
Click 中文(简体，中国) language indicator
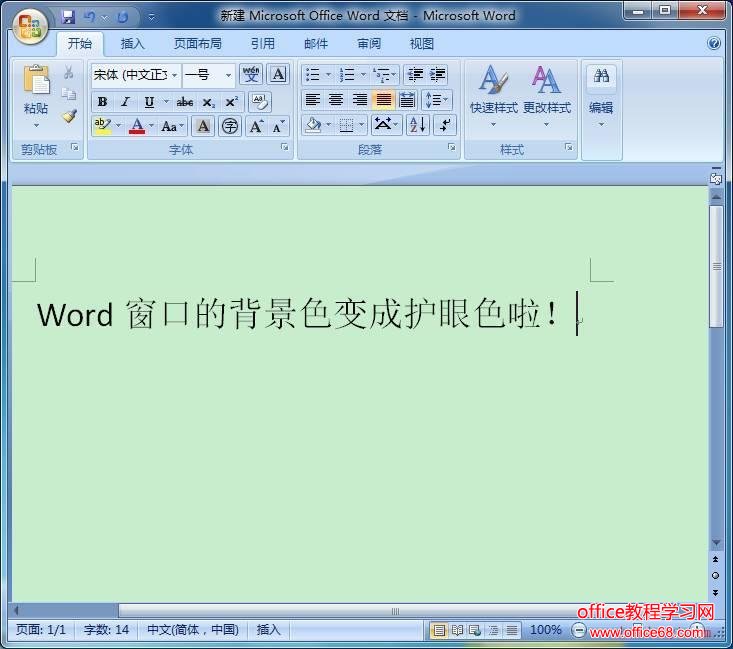(193, 630)
